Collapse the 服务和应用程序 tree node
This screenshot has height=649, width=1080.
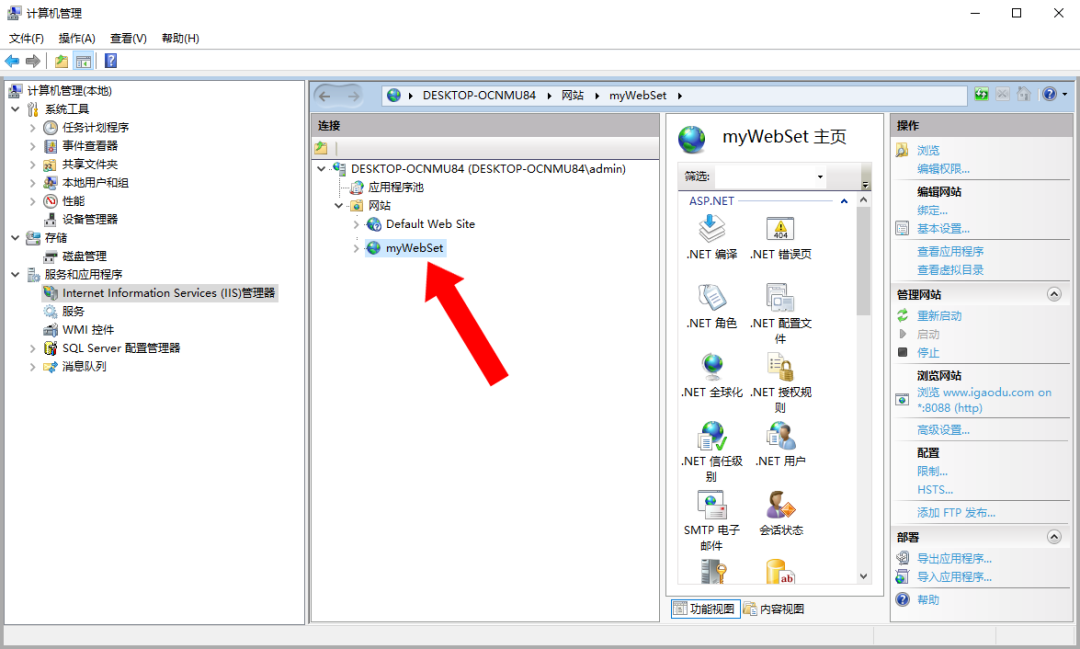pos(15,275)
